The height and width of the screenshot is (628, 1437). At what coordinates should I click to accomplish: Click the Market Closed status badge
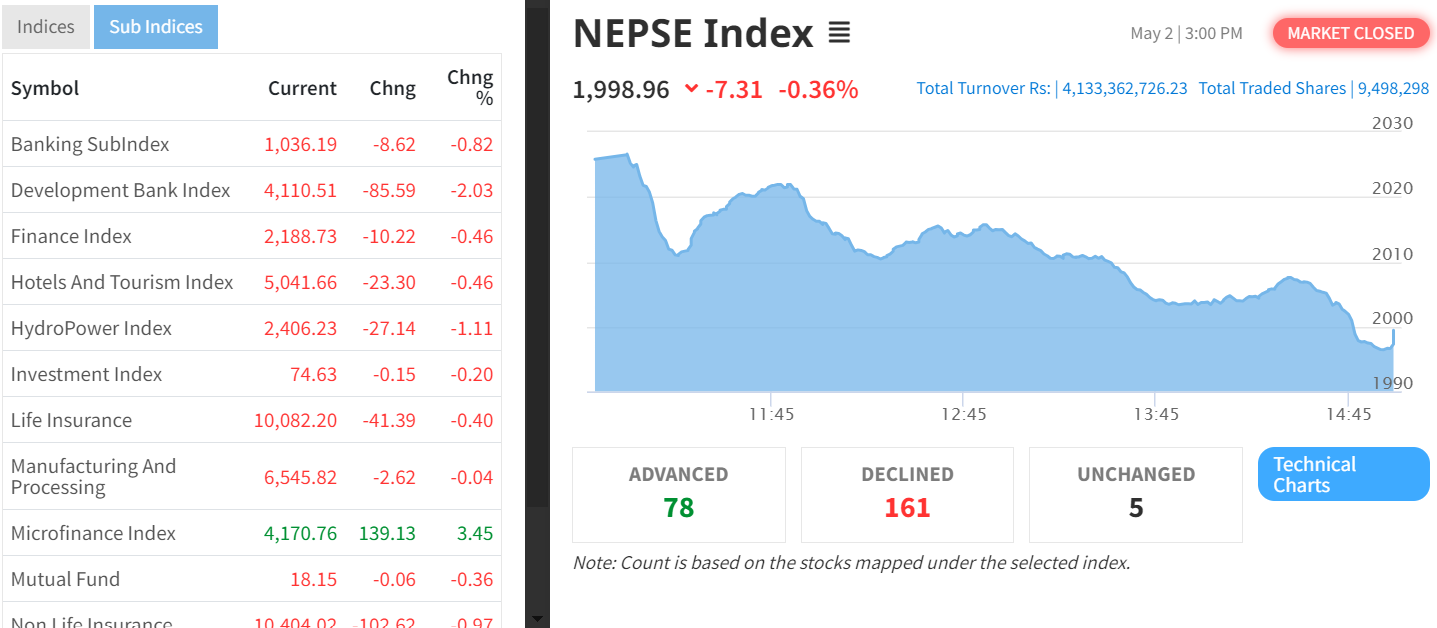1350,33
